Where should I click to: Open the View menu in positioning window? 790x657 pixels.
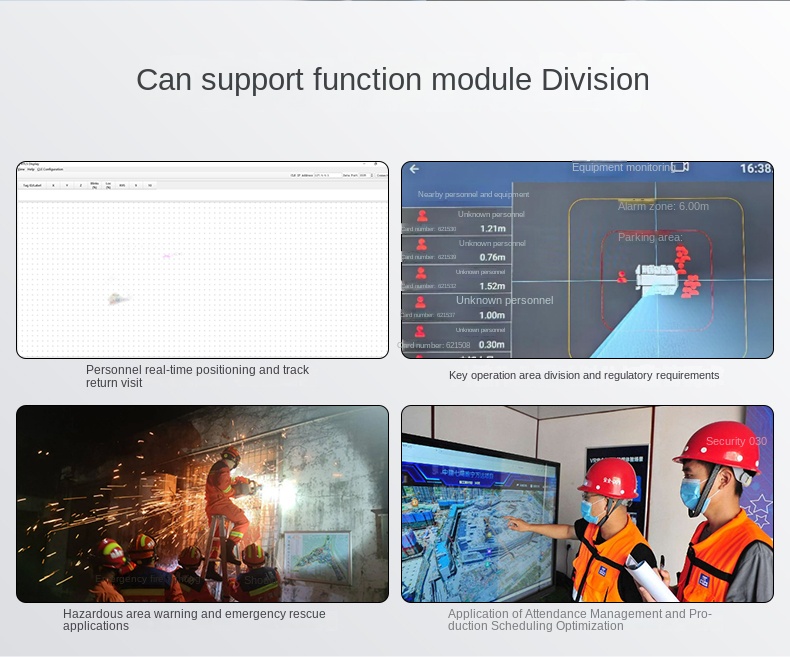pyautogui.click(x=21, y=169)
